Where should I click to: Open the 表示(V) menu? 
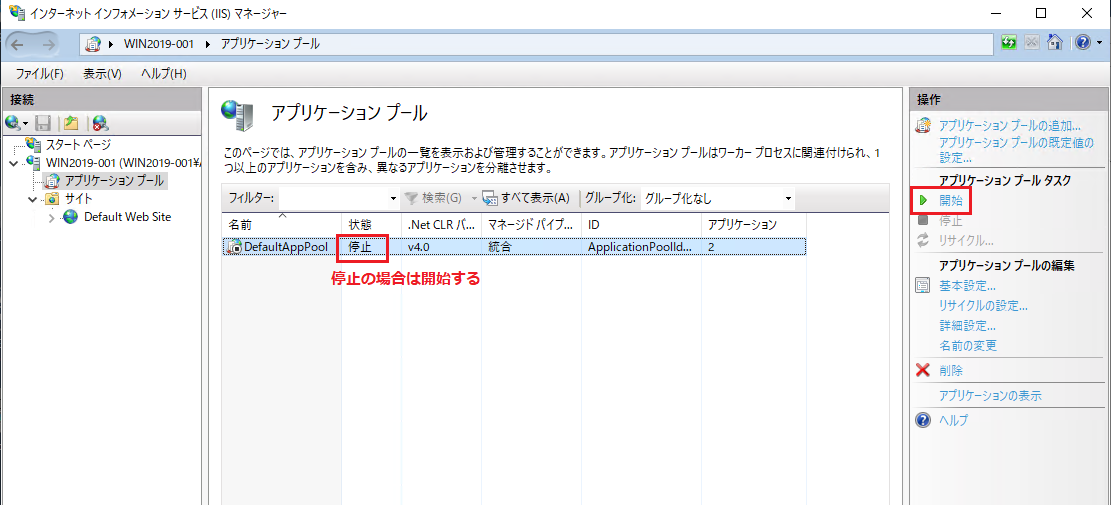click(x=102, y=74)
